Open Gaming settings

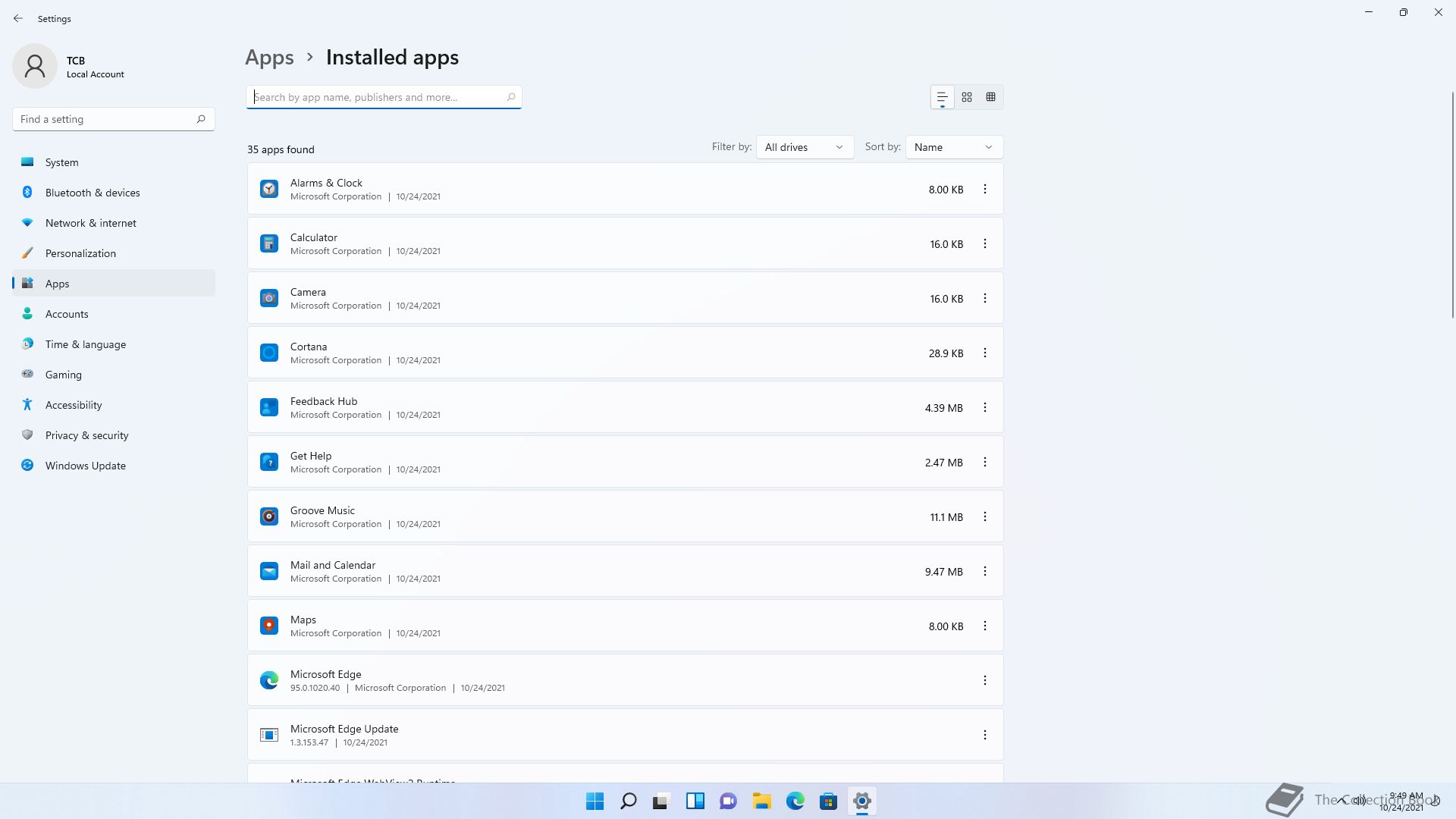tap(114, 375)
